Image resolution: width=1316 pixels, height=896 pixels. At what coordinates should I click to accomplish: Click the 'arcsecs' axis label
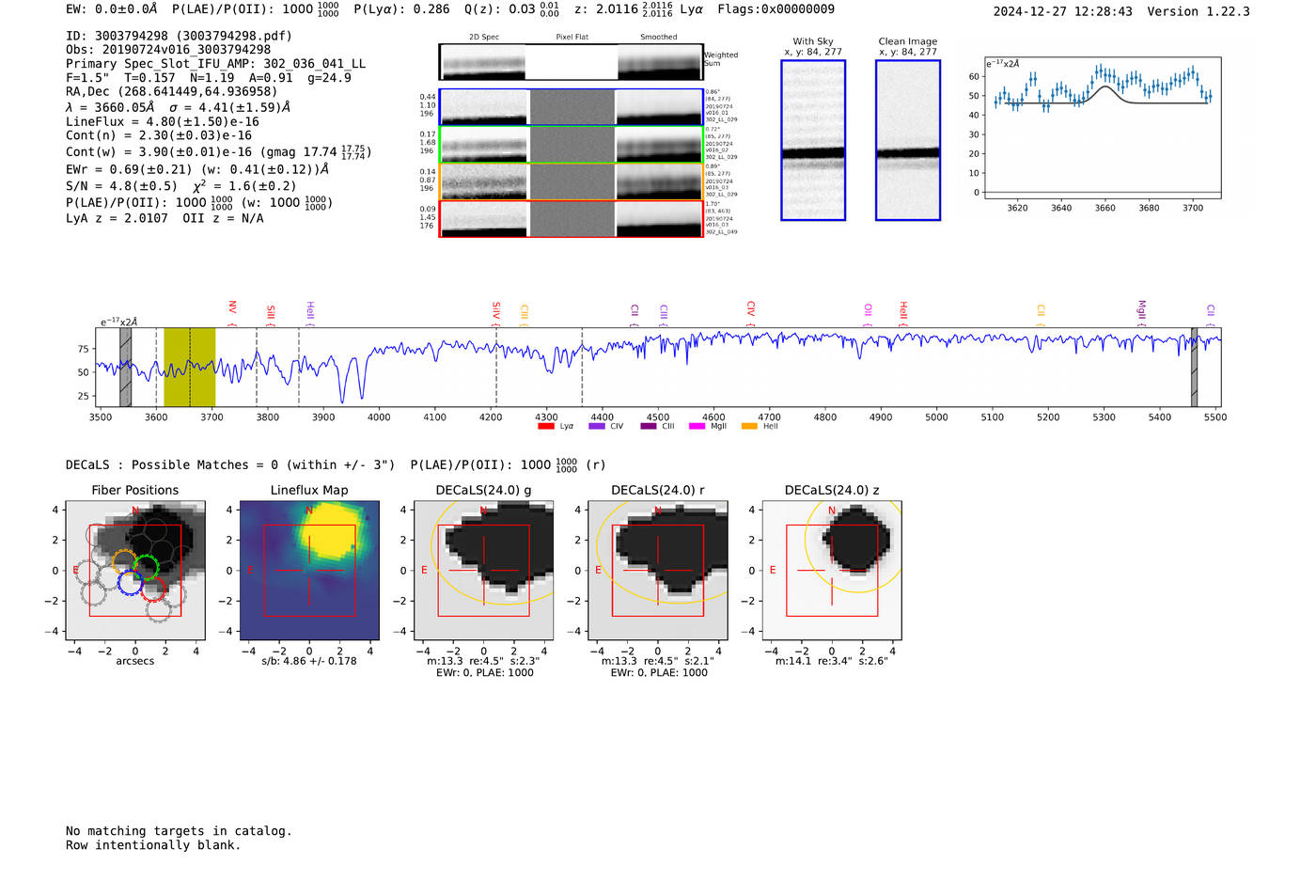tap(135, 661)
